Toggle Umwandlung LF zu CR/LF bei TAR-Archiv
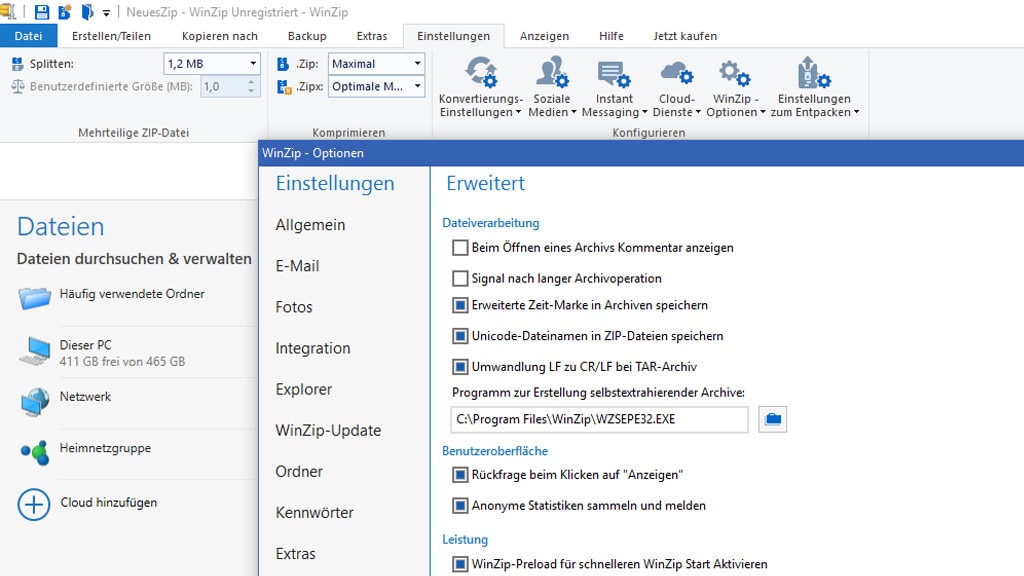This screenshot has width=1024, height=576. pyautogui.click(x=460, y=367)
